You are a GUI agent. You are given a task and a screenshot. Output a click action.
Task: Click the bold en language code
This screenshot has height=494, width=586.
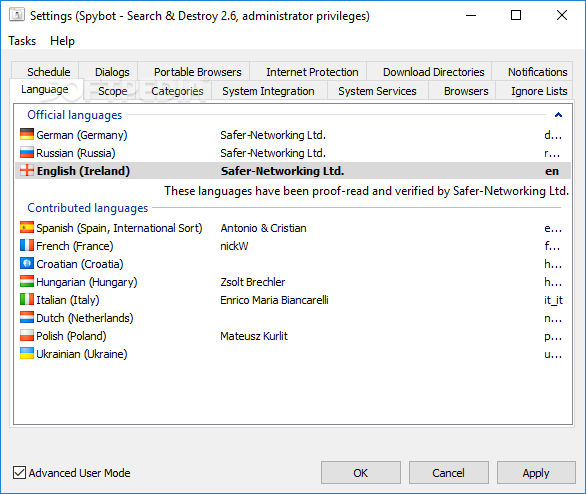[552, 171]
